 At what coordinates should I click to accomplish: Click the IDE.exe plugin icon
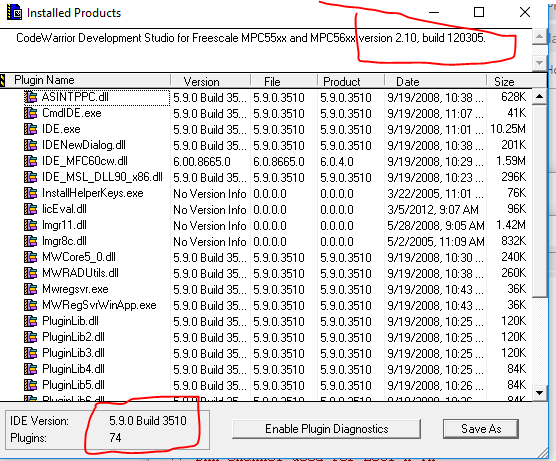pyautogui.click(x=30, y=129)
